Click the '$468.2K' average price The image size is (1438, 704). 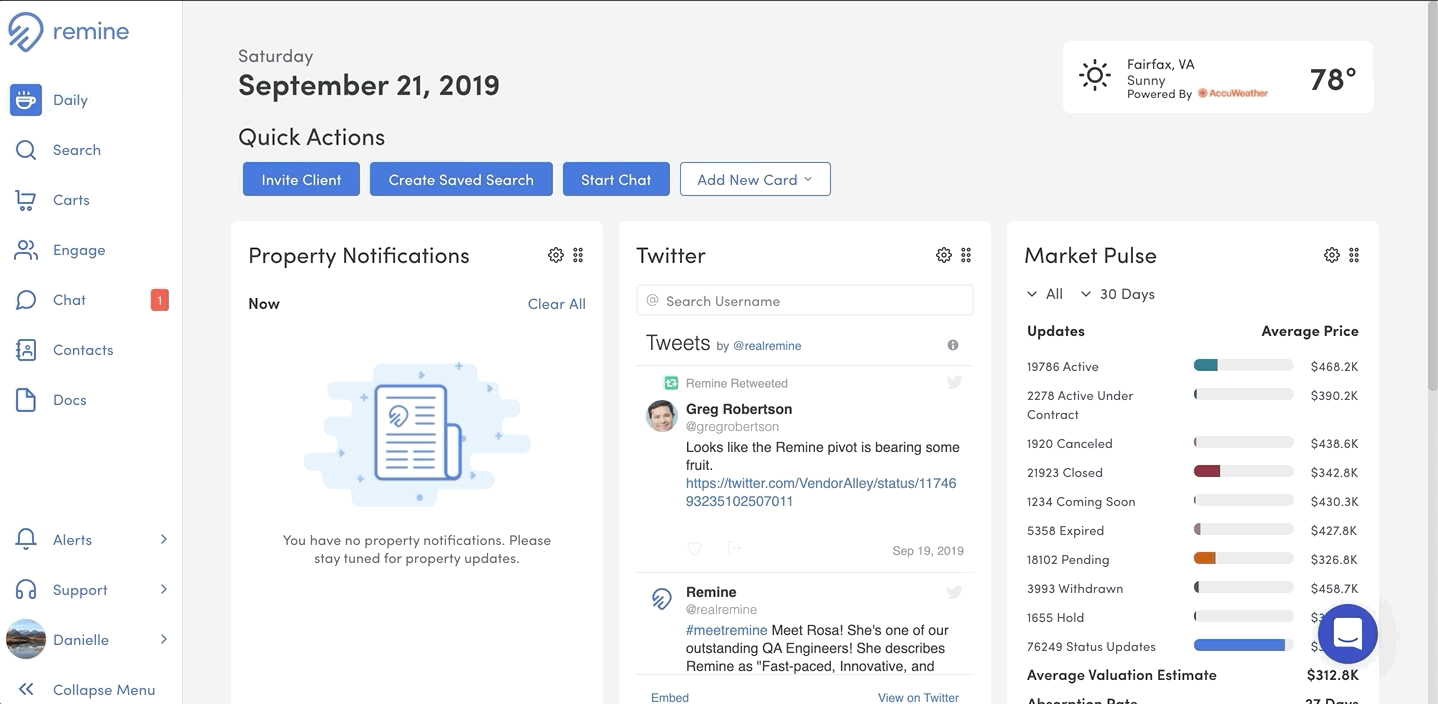coord(1334,367)
